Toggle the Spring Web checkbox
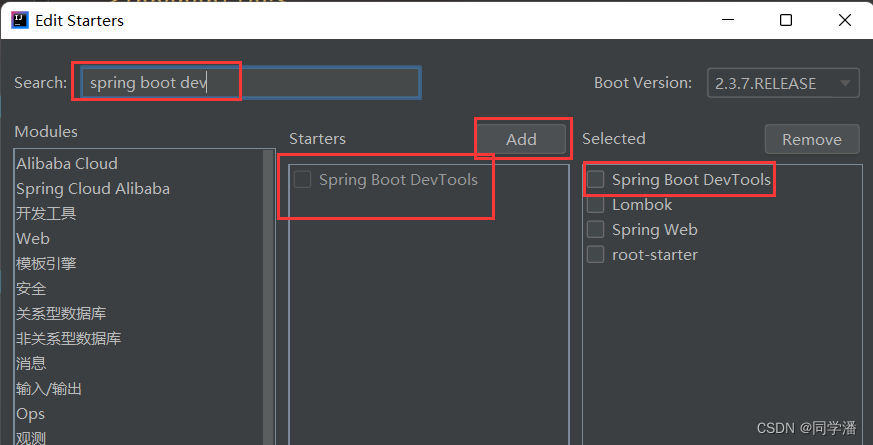Screen dimensions: 873x445 595,229
